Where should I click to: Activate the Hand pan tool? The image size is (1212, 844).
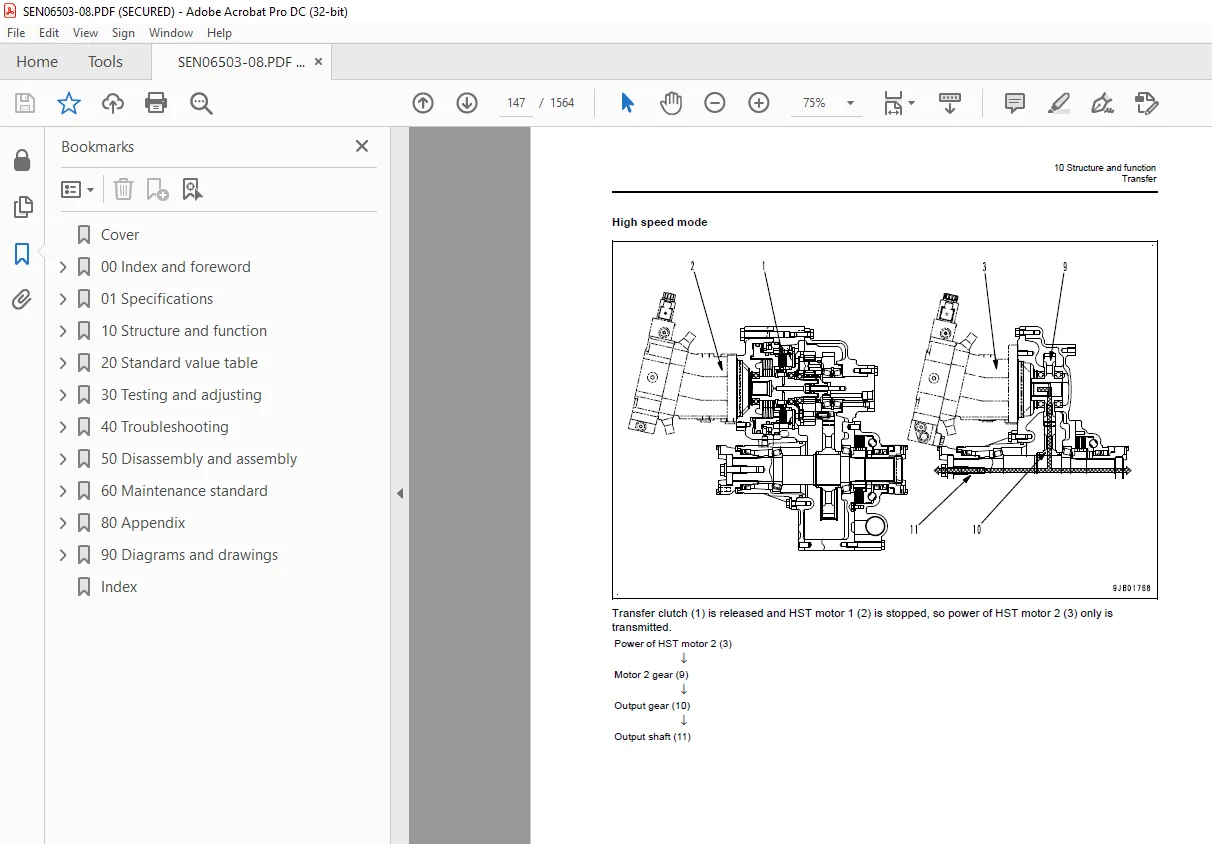(671, 103)
